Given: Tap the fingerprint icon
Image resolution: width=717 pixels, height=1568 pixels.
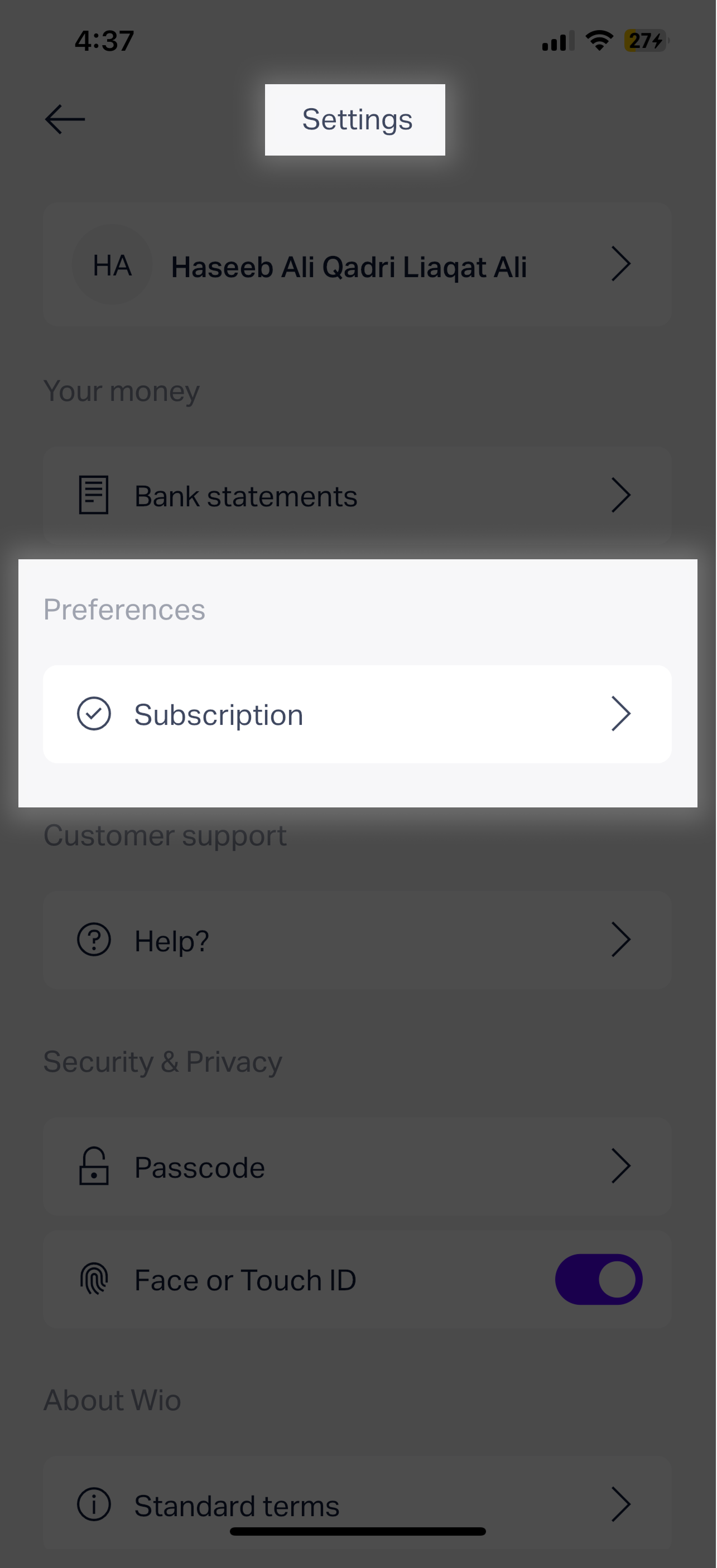Looking at the screenshot, I should click(94, 1279).
